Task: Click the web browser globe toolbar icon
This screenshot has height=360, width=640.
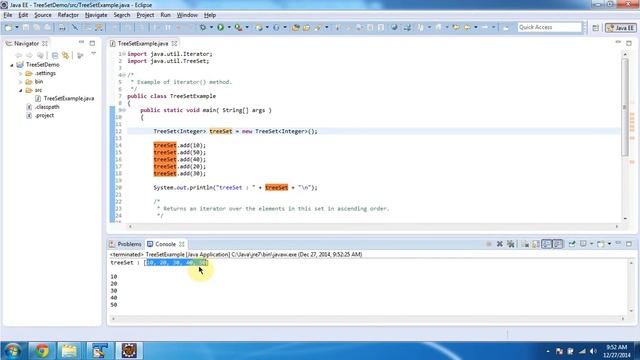Action: 394,27
